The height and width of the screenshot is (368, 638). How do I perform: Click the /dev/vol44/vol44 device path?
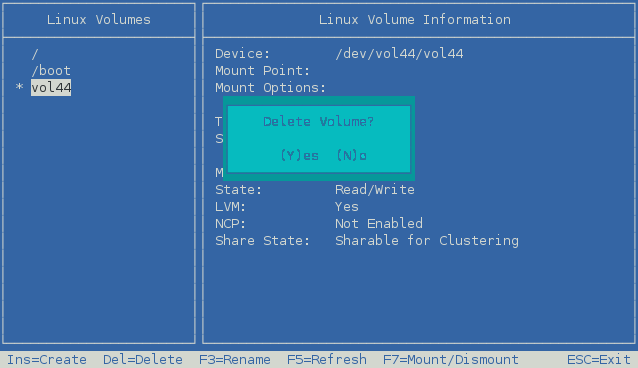coord(399,54)
